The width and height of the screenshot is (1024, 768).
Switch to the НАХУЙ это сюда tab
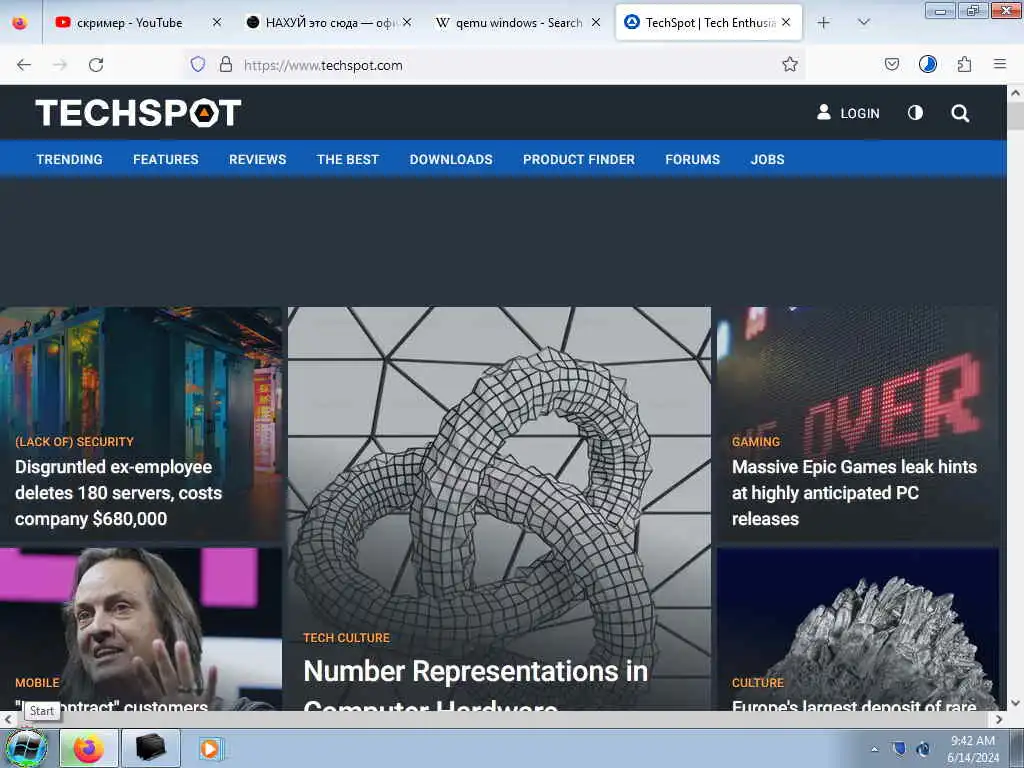329,23
